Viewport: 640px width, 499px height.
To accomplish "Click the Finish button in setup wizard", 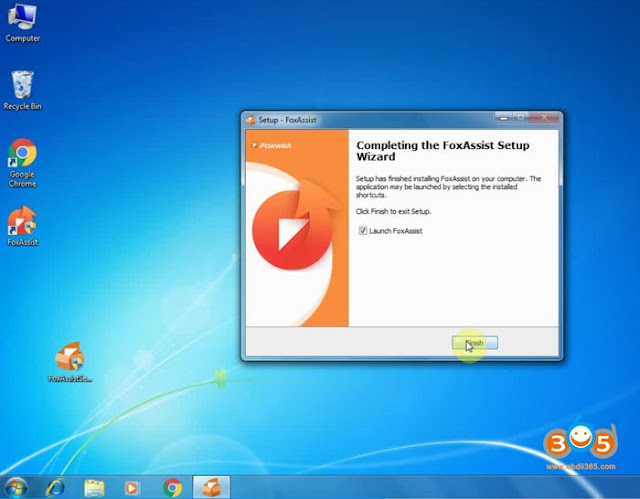I will (x=475, y=343).
